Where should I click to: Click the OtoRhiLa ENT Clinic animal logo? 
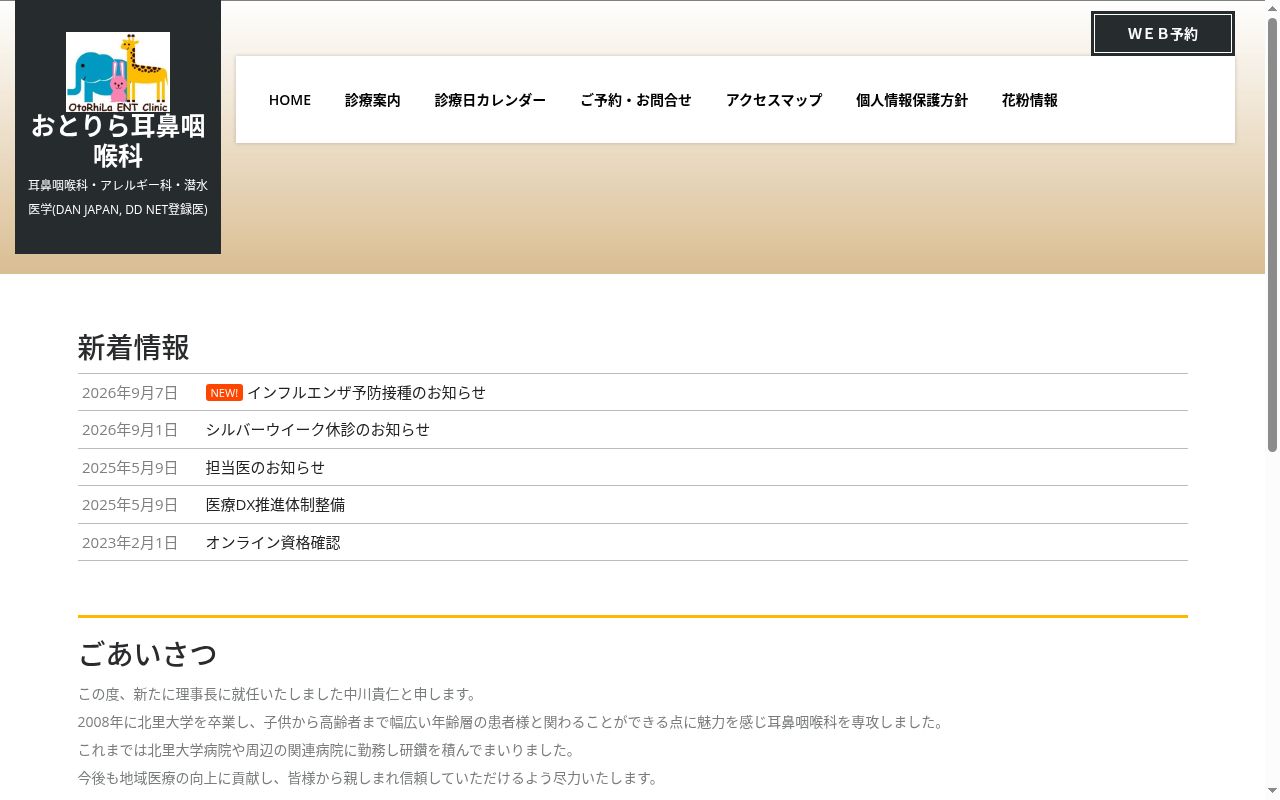point(118,72)
